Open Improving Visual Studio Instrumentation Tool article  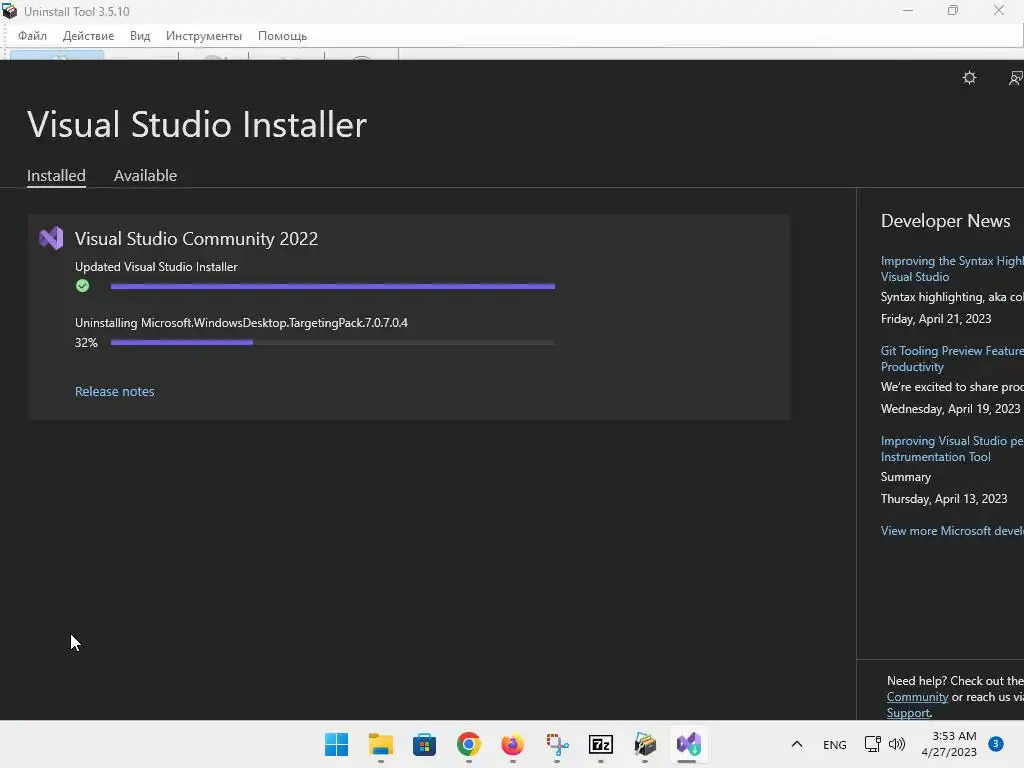click(x=952, y=449)
